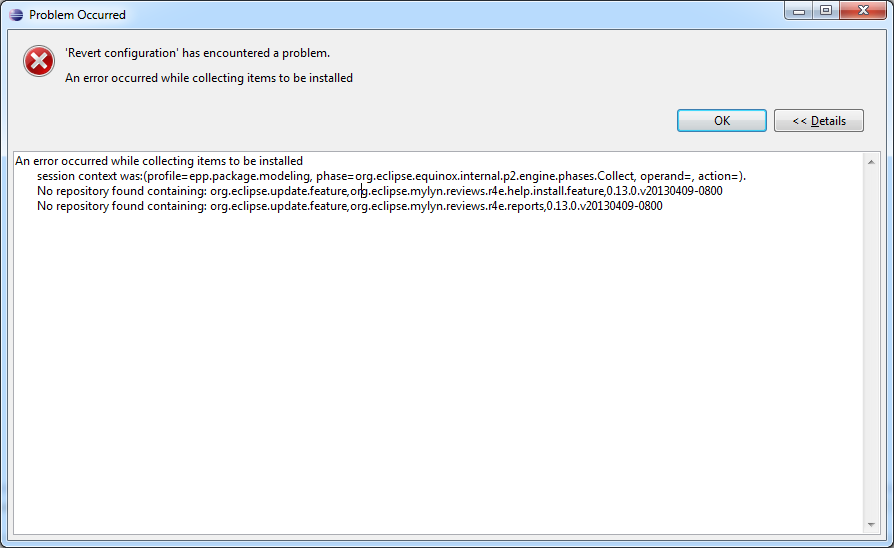Close the Problem Occurred dialog
Image resolution: width=894 pixels, height=548 pixels.
pos(863,11)
